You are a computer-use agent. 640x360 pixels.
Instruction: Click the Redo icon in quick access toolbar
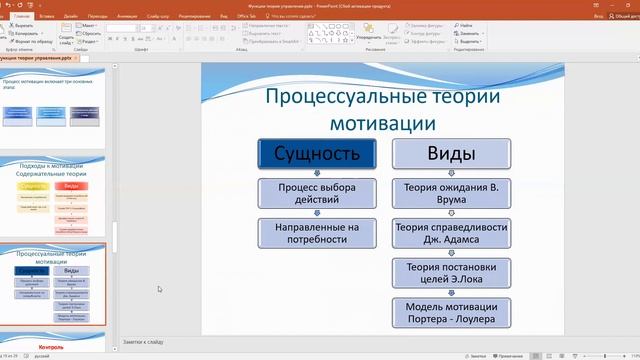(20, 5)
